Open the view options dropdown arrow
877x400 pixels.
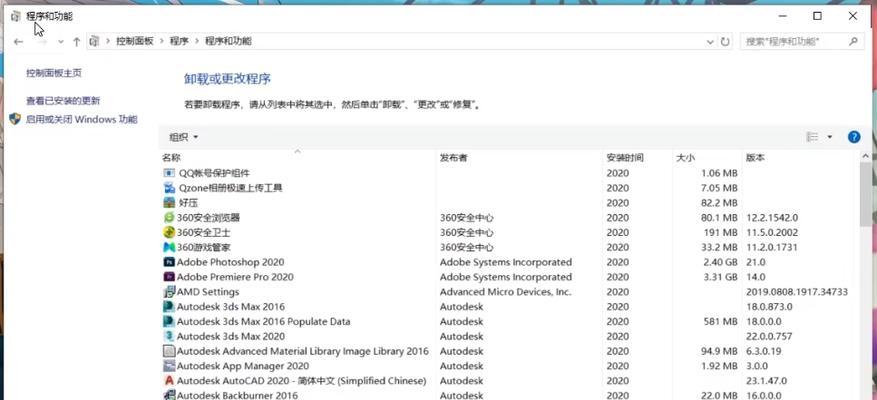(829, 137)
